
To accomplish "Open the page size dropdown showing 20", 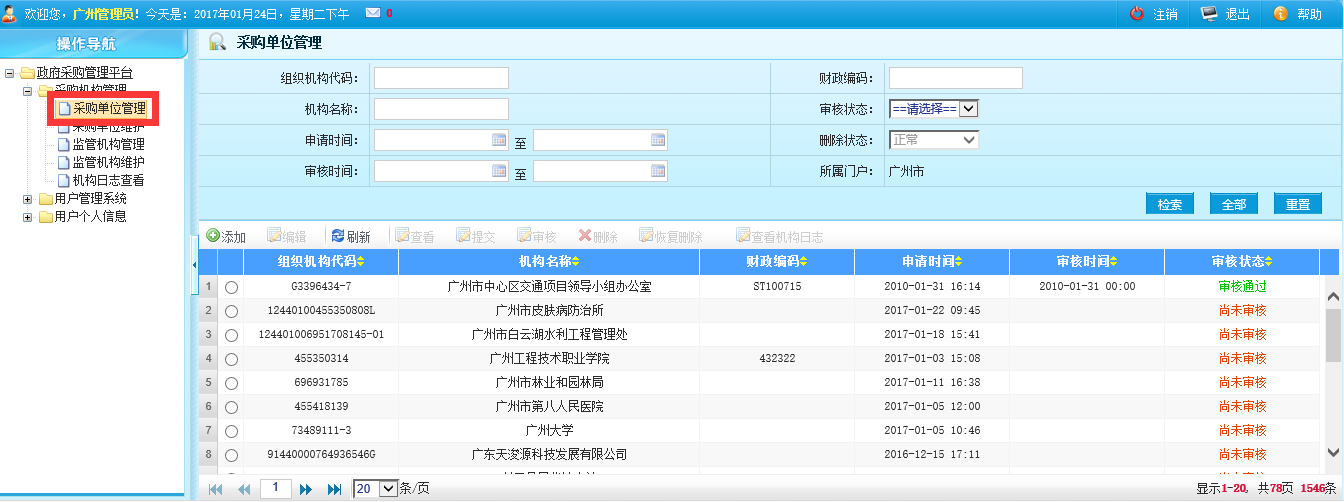I will (x=388, y=489).
